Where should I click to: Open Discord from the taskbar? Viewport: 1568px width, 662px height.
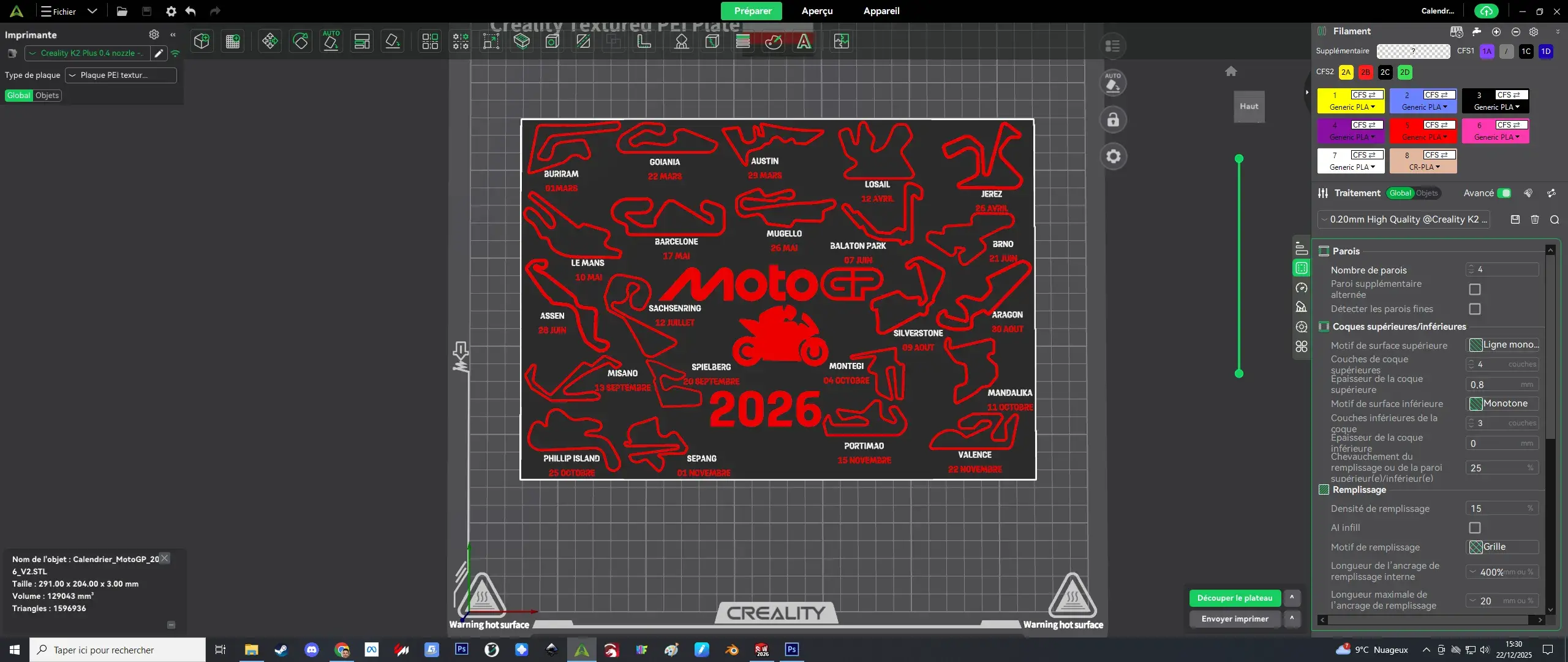point(312,650)
